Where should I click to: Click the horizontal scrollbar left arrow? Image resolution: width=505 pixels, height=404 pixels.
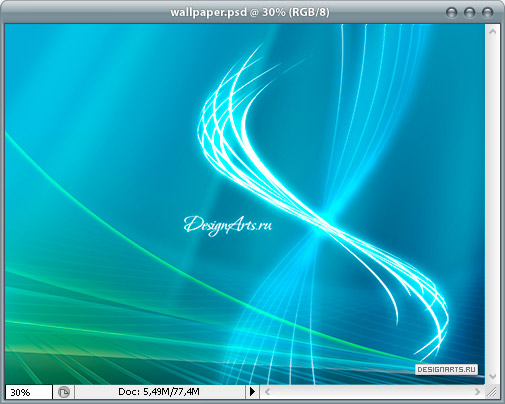click(x=267, y=392)
